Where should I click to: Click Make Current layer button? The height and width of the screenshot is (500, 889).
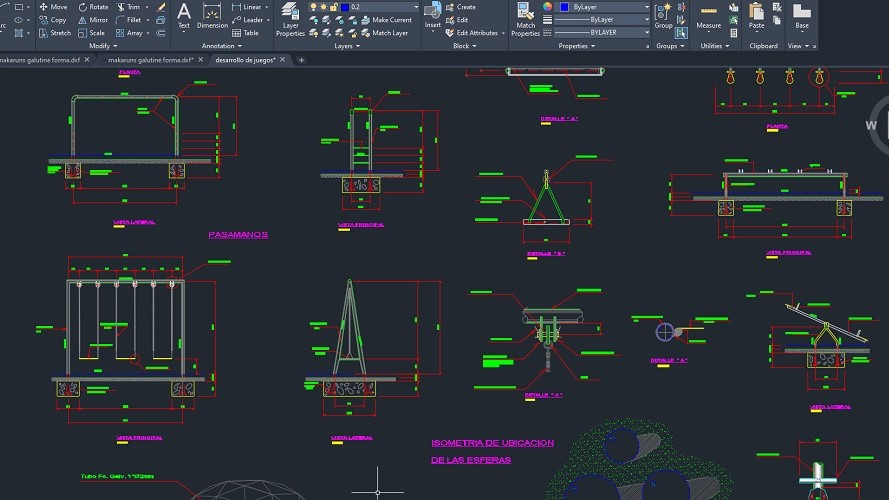[386, 20]
